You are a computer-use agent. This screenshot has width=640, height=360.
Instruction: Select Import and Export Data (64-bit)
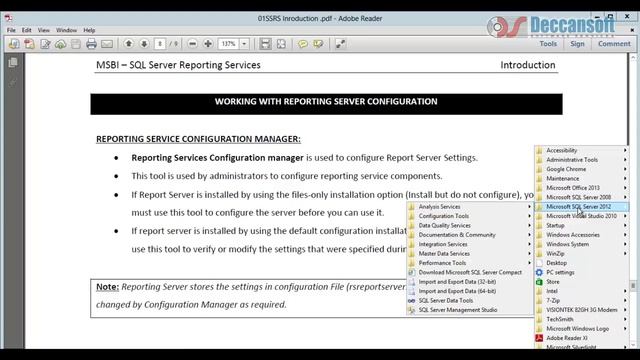[470, 291]
